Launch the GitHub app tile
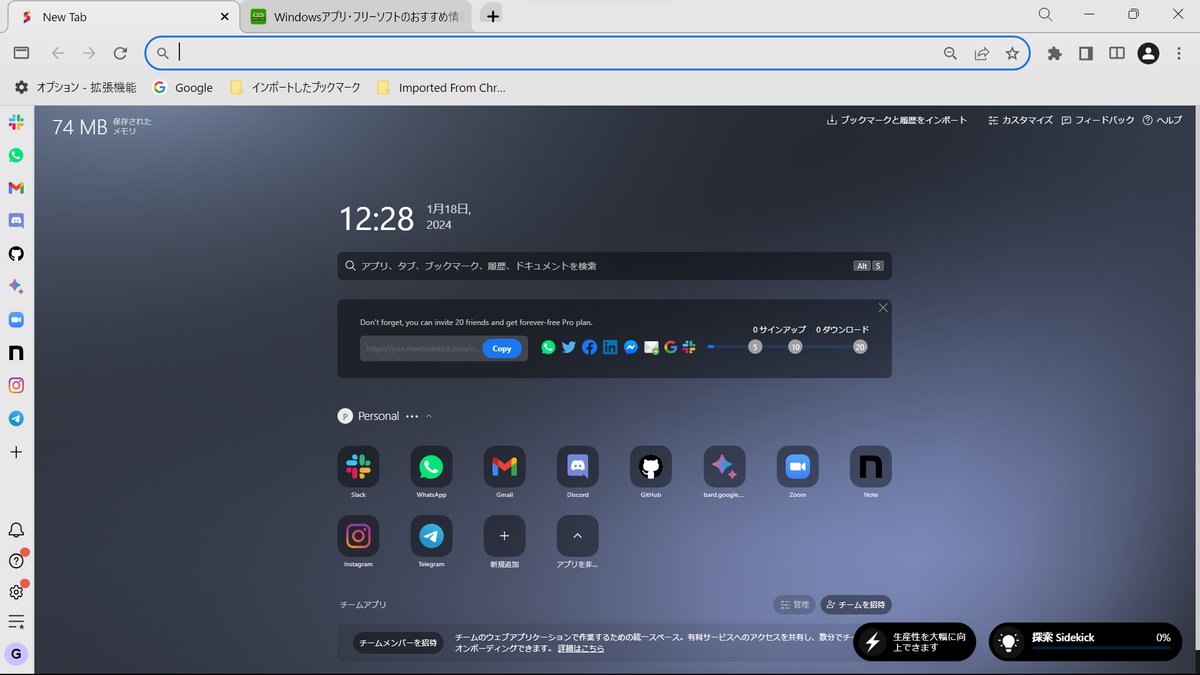Viewport: 1200px width, 675px height. 651,466
